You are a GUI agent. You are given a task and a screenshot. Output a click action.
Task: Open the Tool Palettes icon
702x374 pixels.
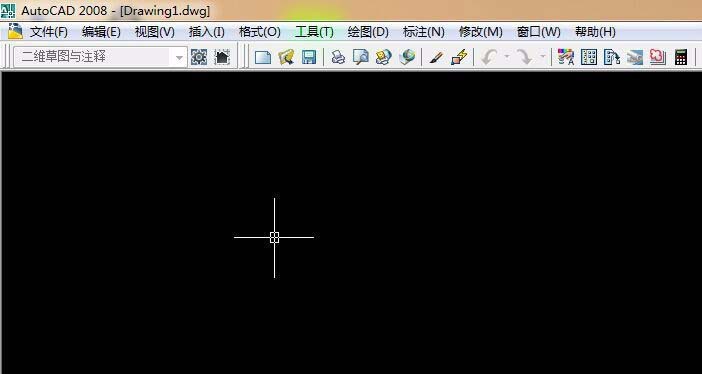tap(612, 57)
